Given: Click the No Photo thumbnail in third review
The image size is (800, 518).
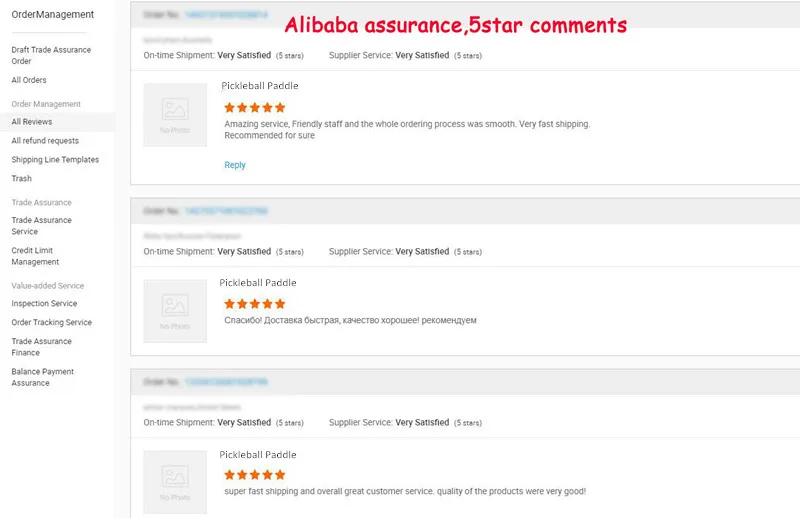Looking at the screenshot, I should pos(175,482).
